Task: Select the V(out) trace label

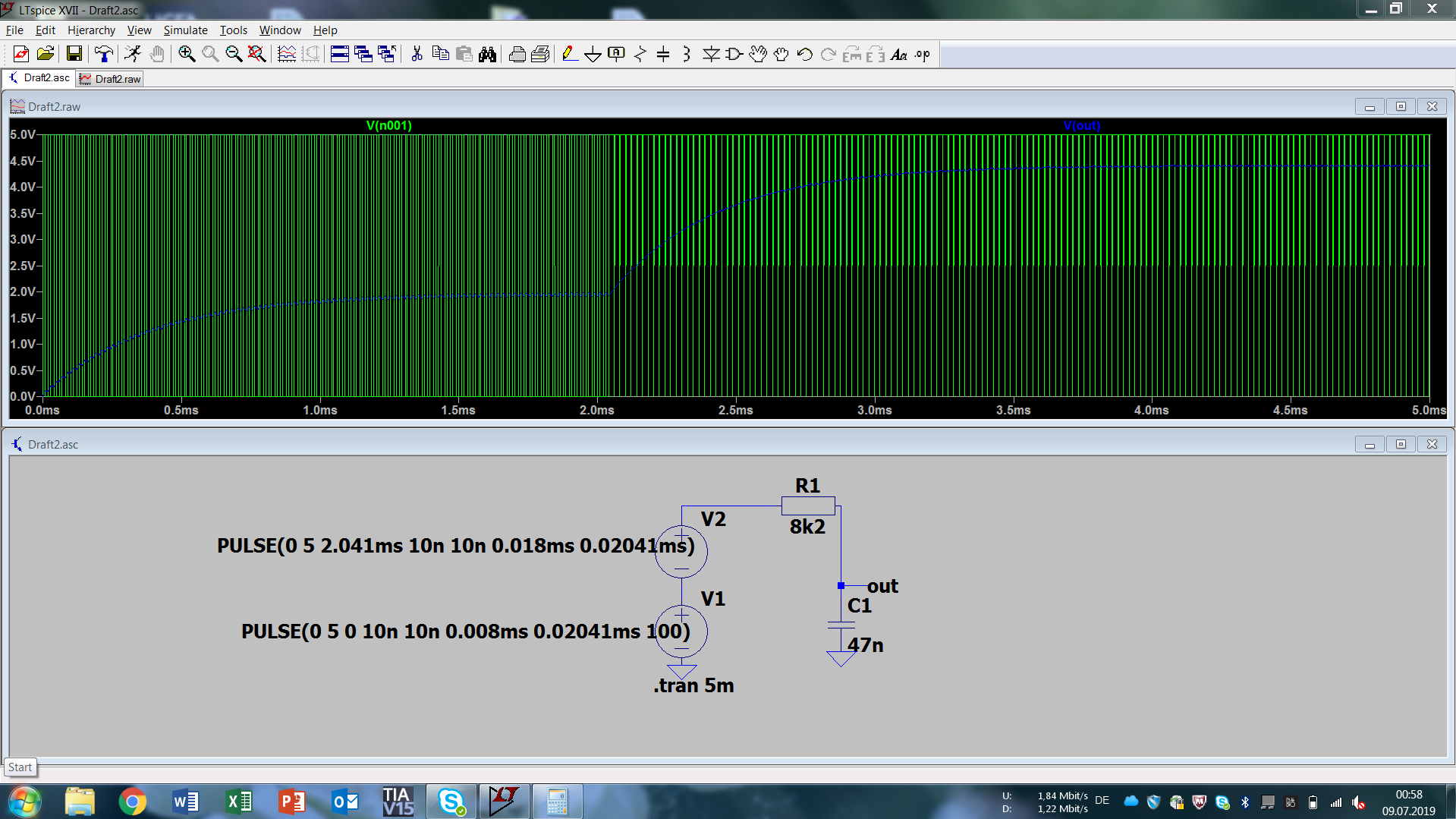Action: pos(1081,125)
